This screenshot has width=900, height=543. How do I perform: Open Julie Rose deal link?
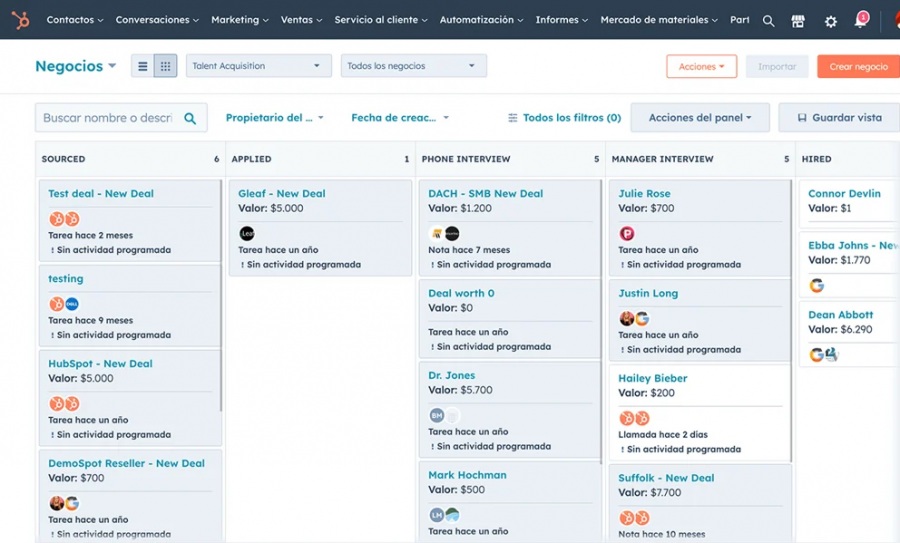tap(644, 194)
